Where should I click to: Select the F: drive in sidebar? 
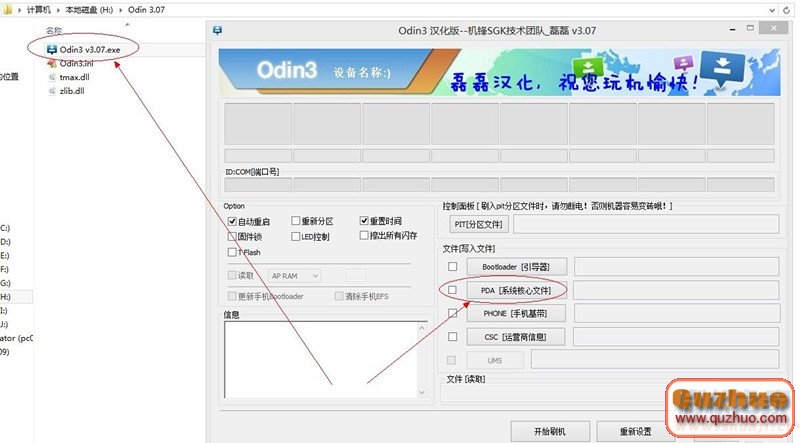coord(5,269)
